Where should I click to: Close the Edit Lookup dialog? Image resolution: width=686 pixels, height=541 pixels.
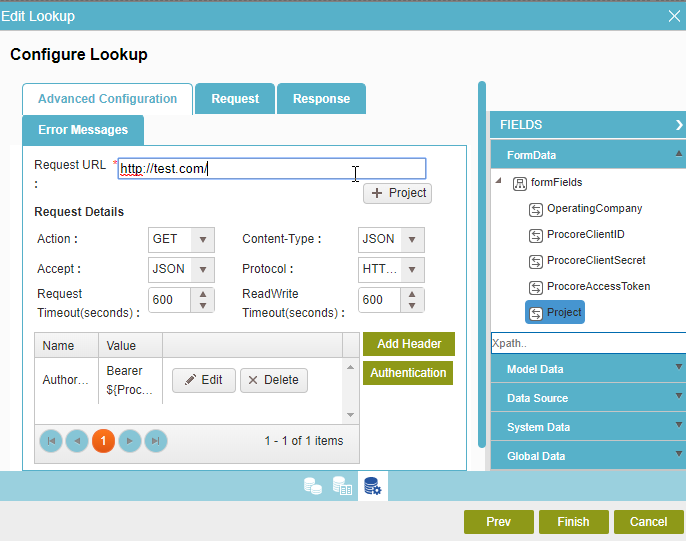click(674, 15)
